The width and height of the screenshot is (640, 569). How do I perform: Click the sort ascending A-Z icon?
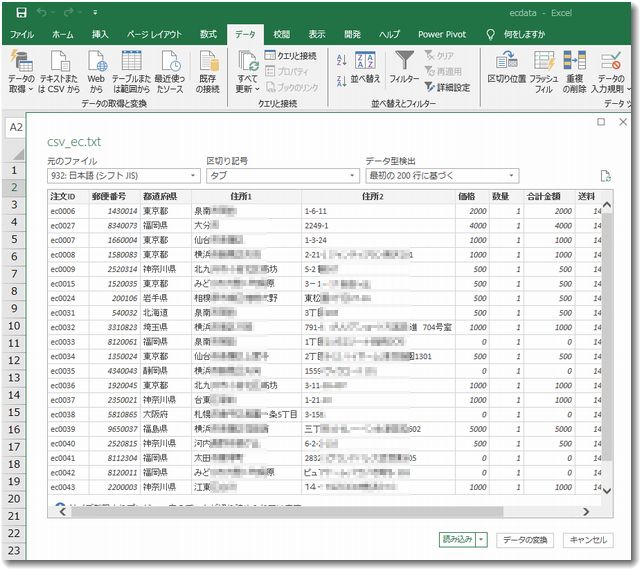342,60
